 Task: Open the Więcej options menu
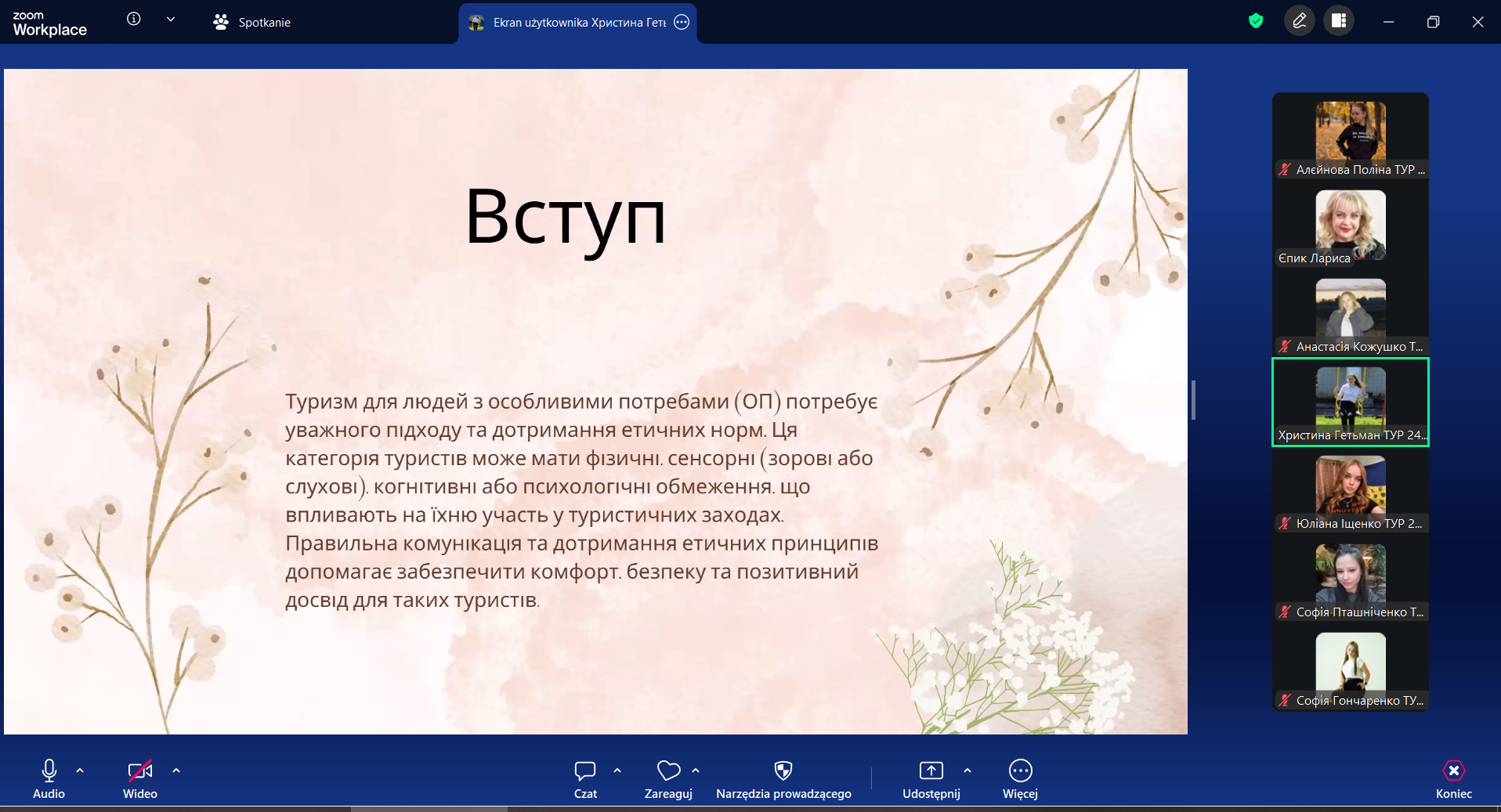coord(1020,779)
